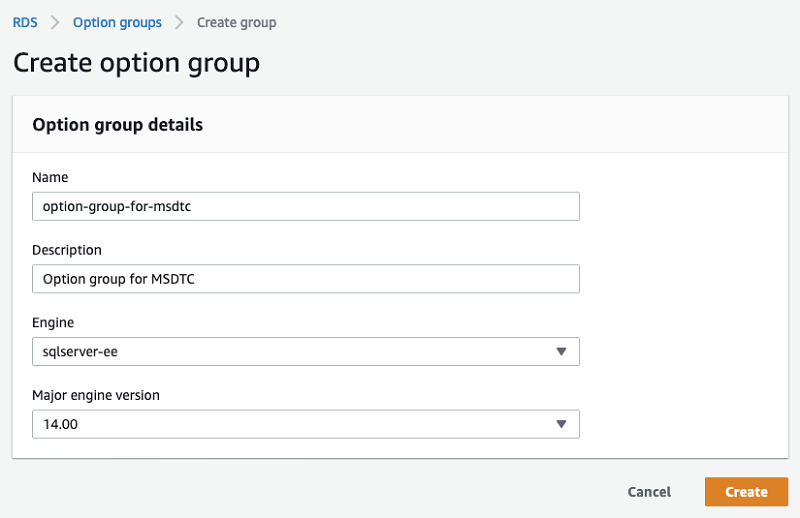Click the Engine dropdown arrow icon

(x=561, y=352)
